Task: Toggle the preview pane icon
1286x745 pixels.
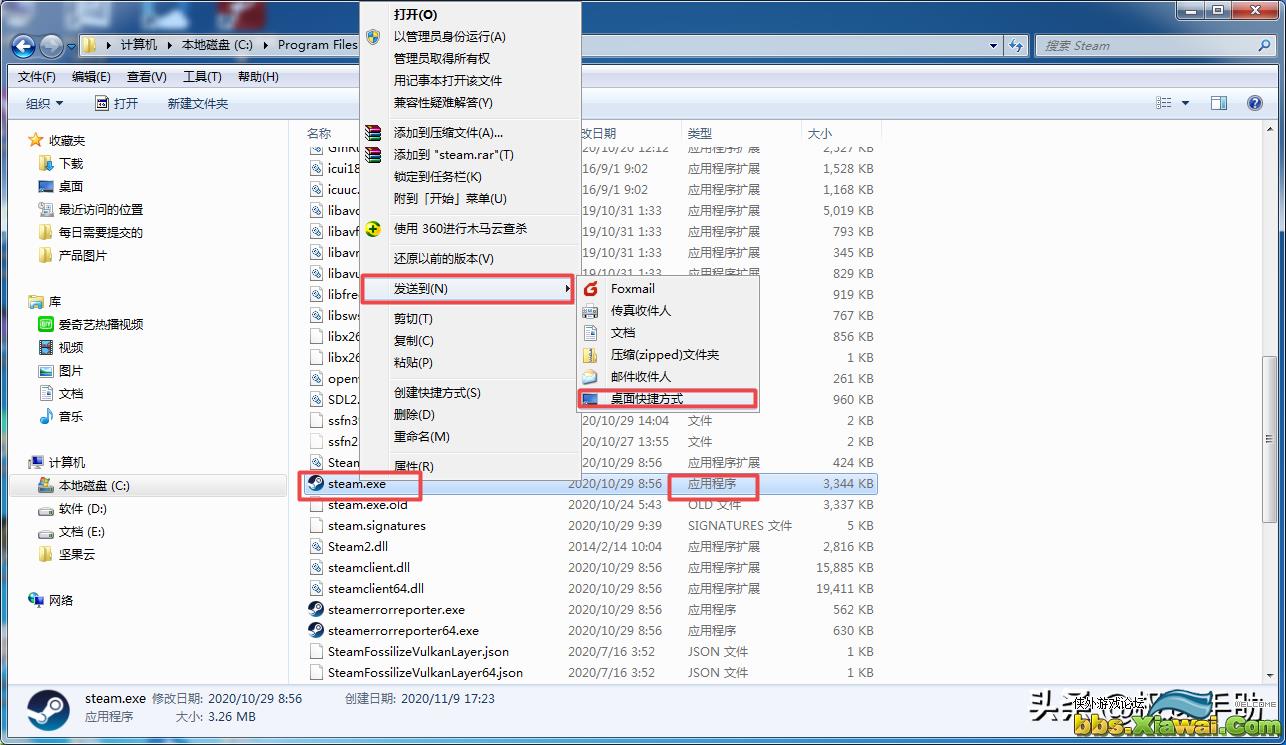Action: [x=1218, y=103]
